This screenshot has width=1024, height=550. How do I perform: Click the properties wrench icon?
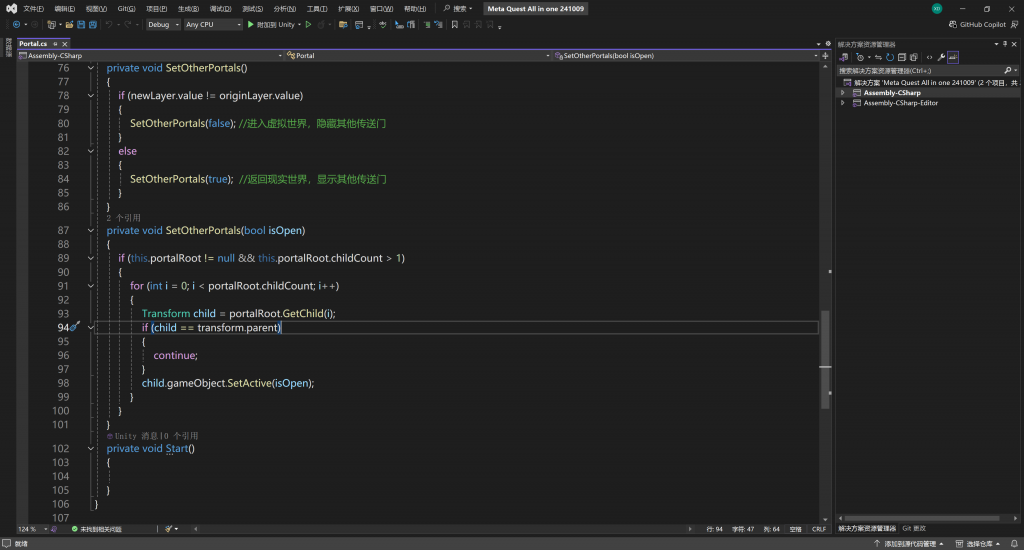coord(941,57)
